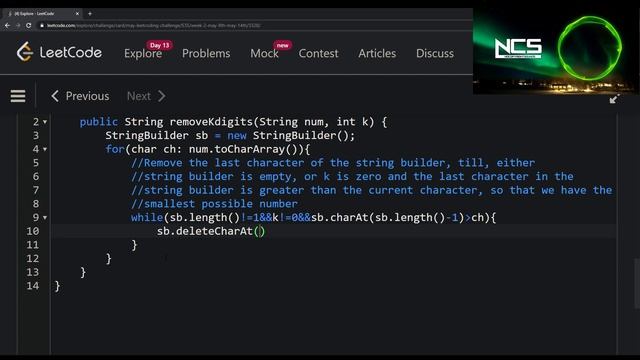Click the removeKdigits method name

211,122
